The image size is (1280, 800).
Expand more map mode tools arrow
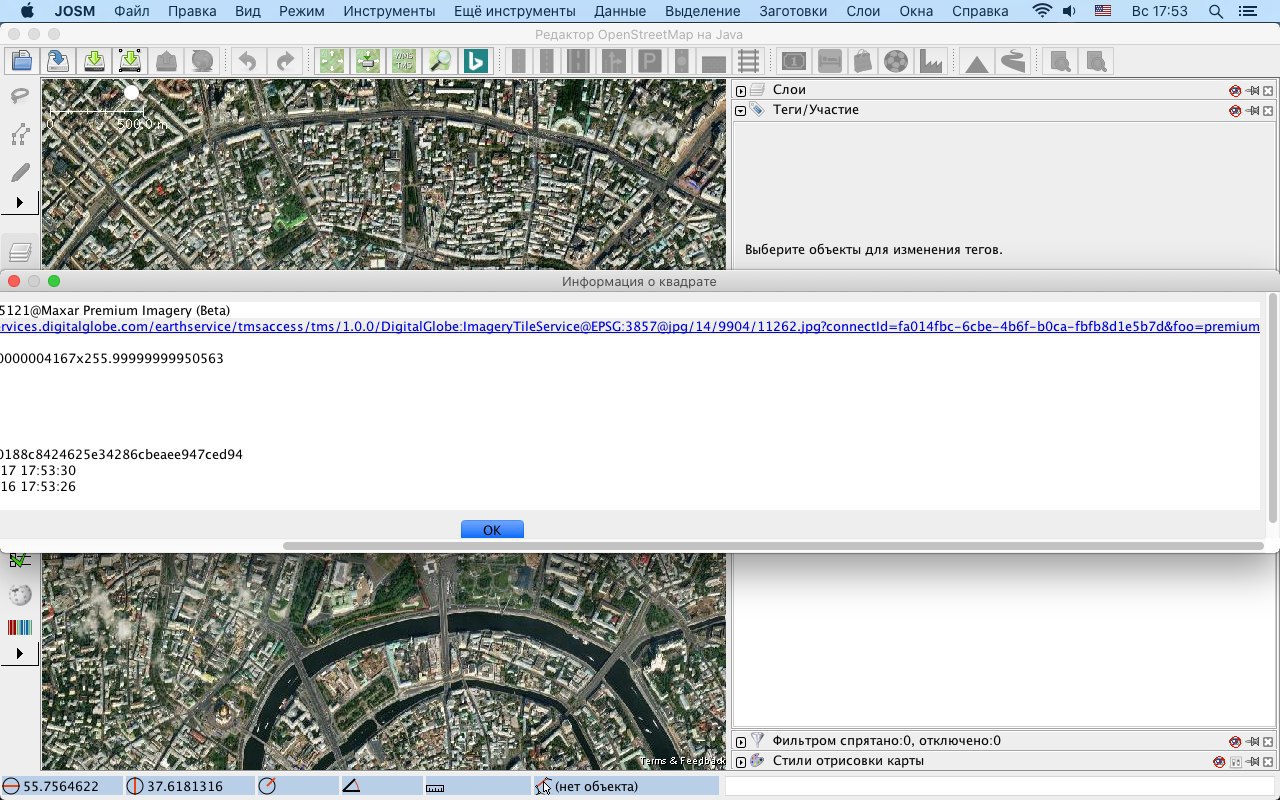tap(20, 203)
